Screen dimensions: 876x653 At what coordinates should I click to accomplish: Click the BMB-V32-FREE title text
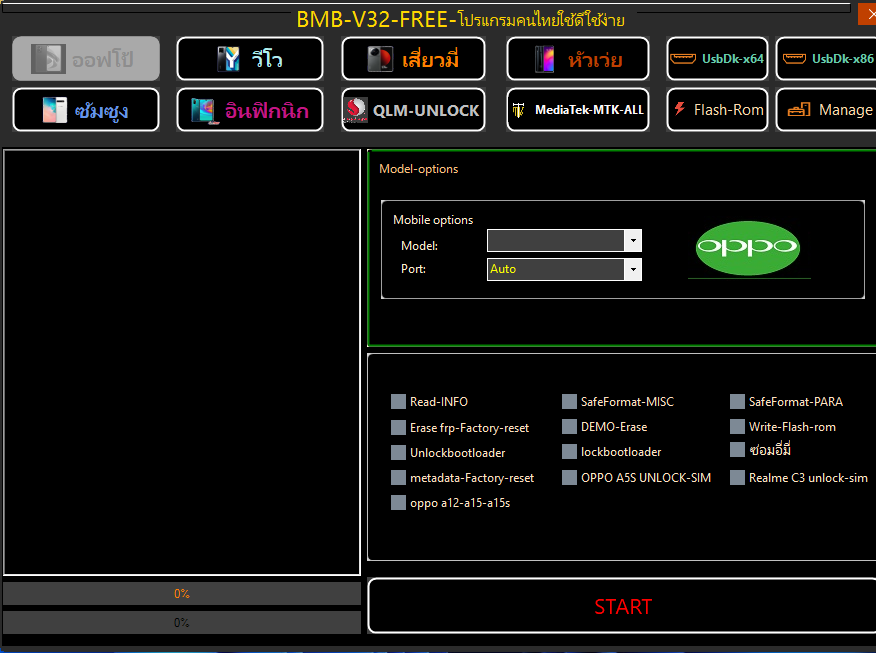pyautogui.click(x=460, y=20)
